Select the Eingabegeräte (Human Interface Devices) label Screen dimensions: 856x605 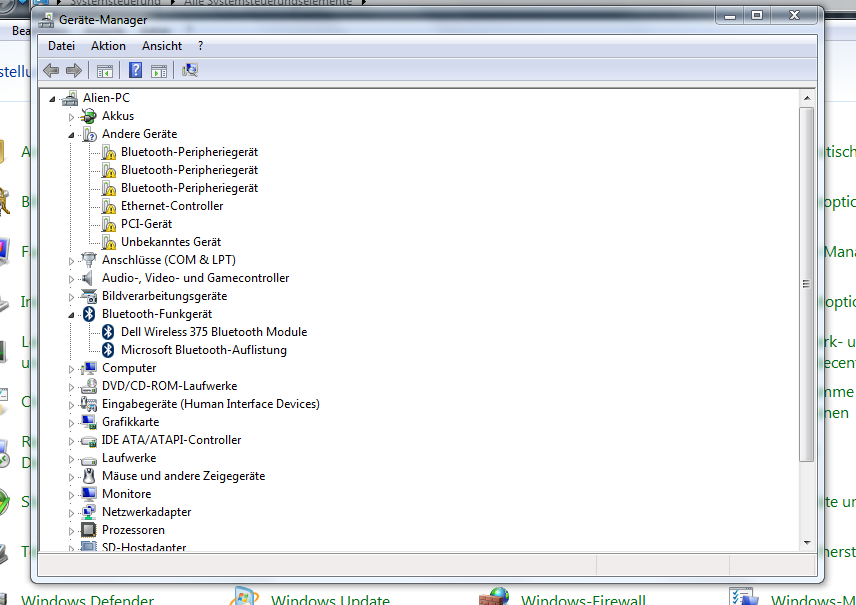[211, 404]
